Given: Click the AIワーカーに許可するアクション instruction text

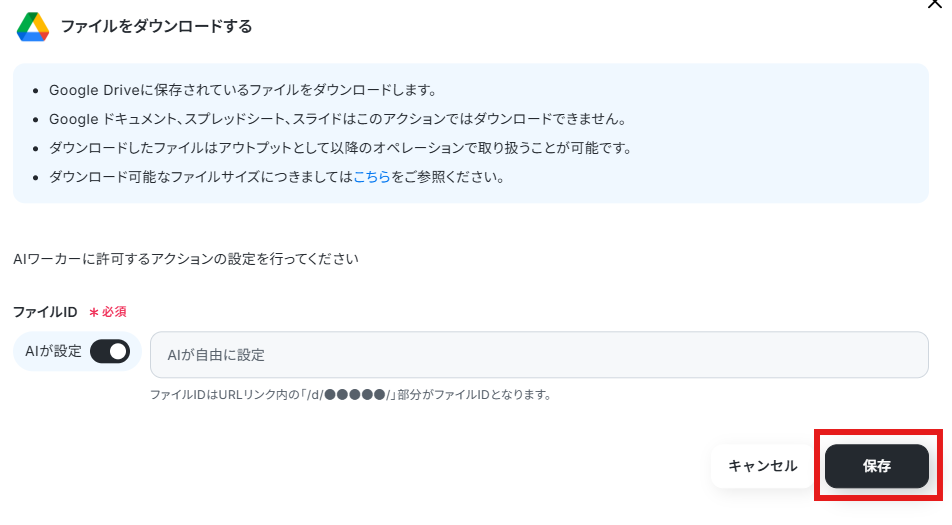Looking at the screenshot, I should click(186, 259).
